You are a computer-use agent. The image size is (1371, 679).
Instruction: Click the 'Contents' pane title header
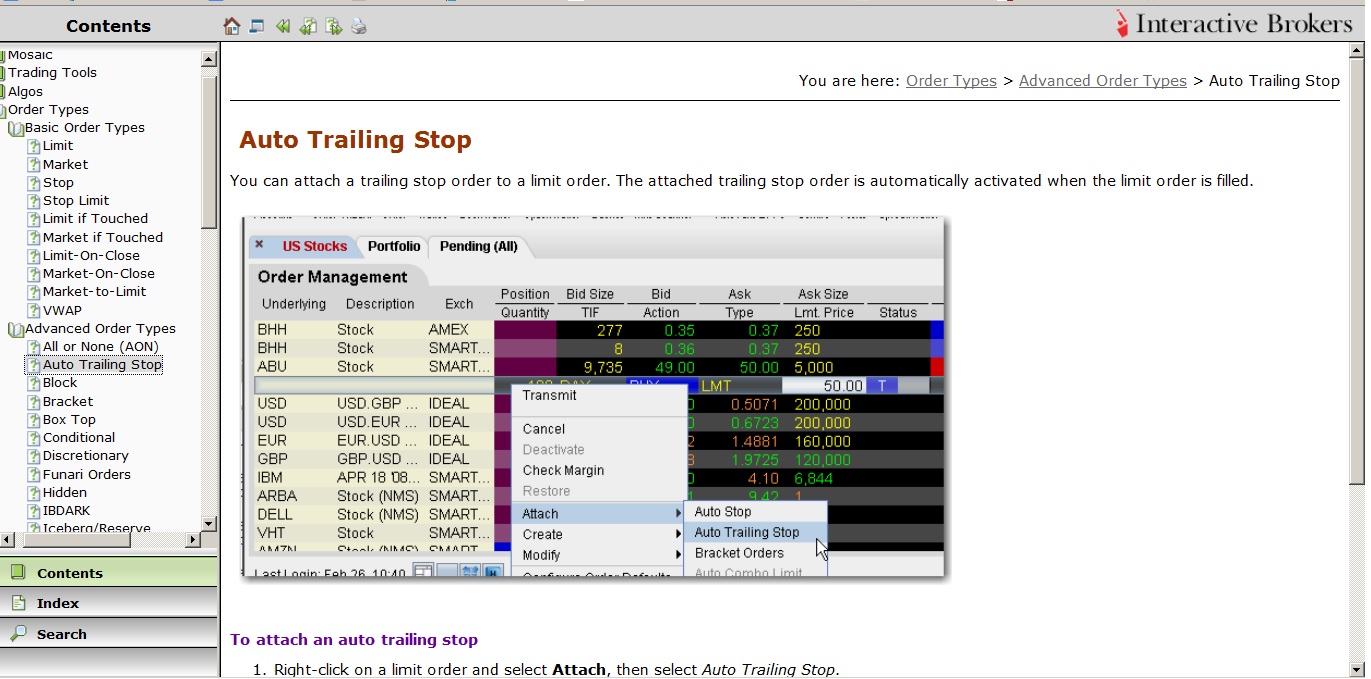point(109,26)
